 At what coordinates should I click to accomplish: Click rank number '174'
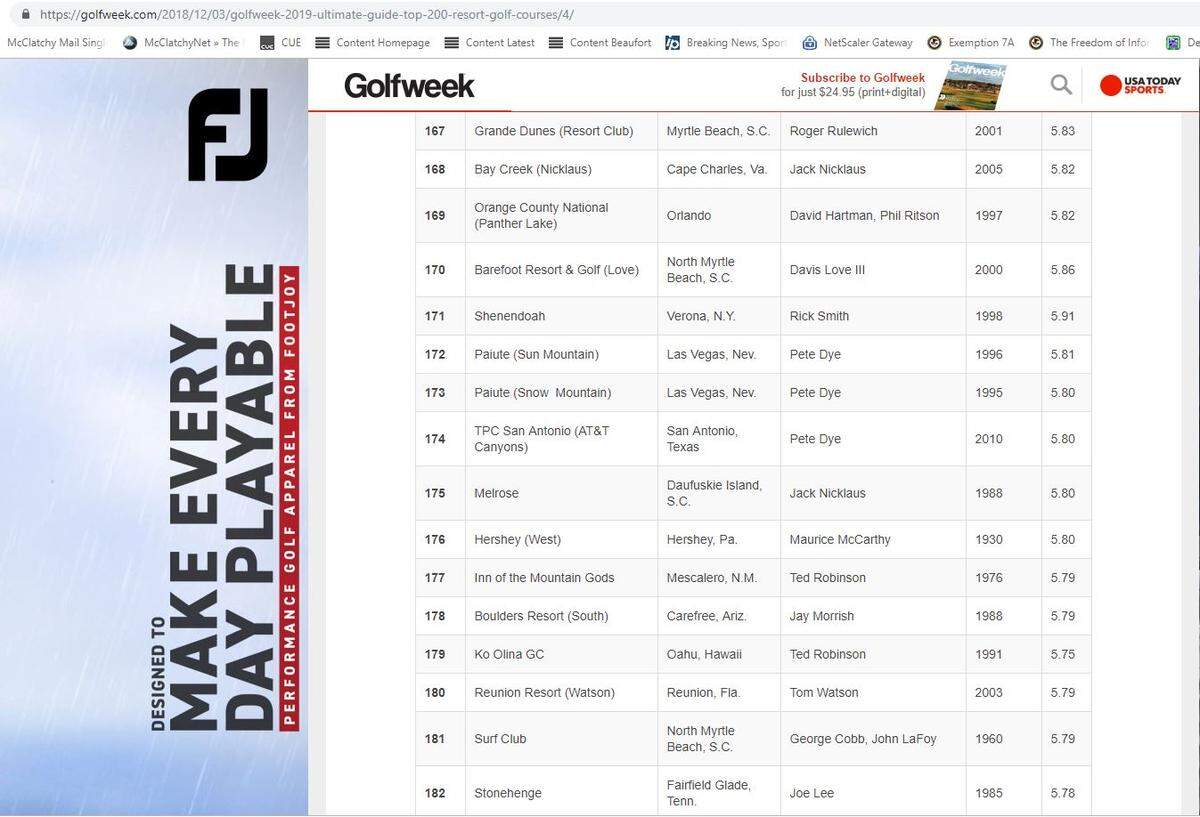pyautogui.click(x=435, y=439)
